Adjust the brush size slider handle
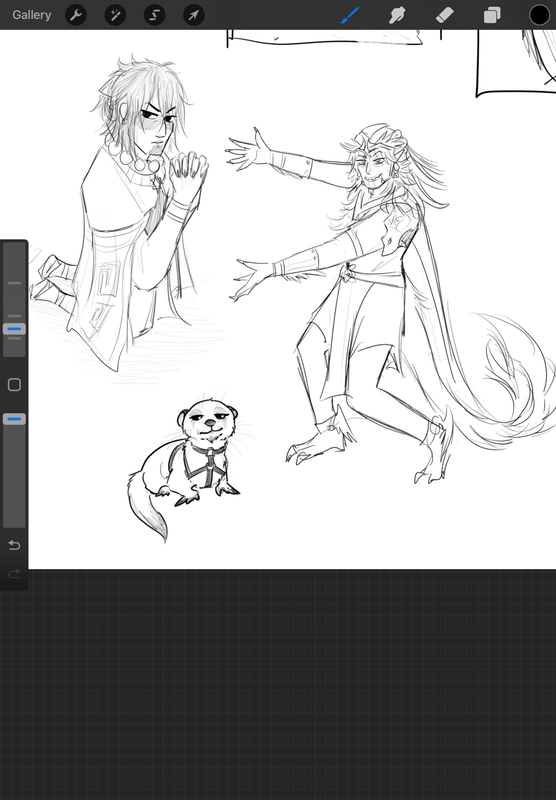 pos(14,329)
